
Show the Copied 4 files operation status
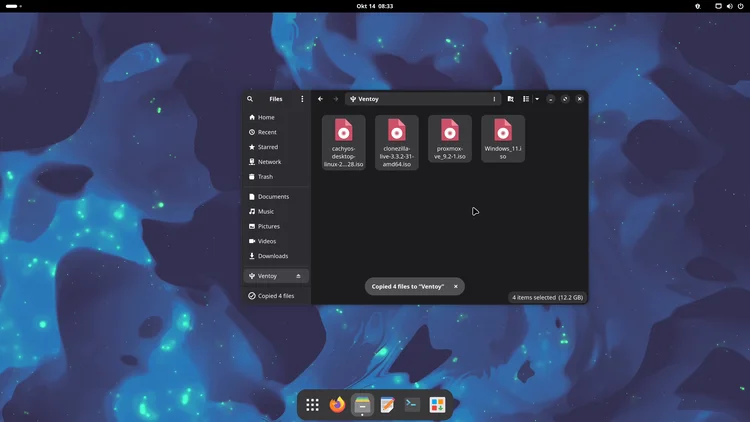pos(276,296)
